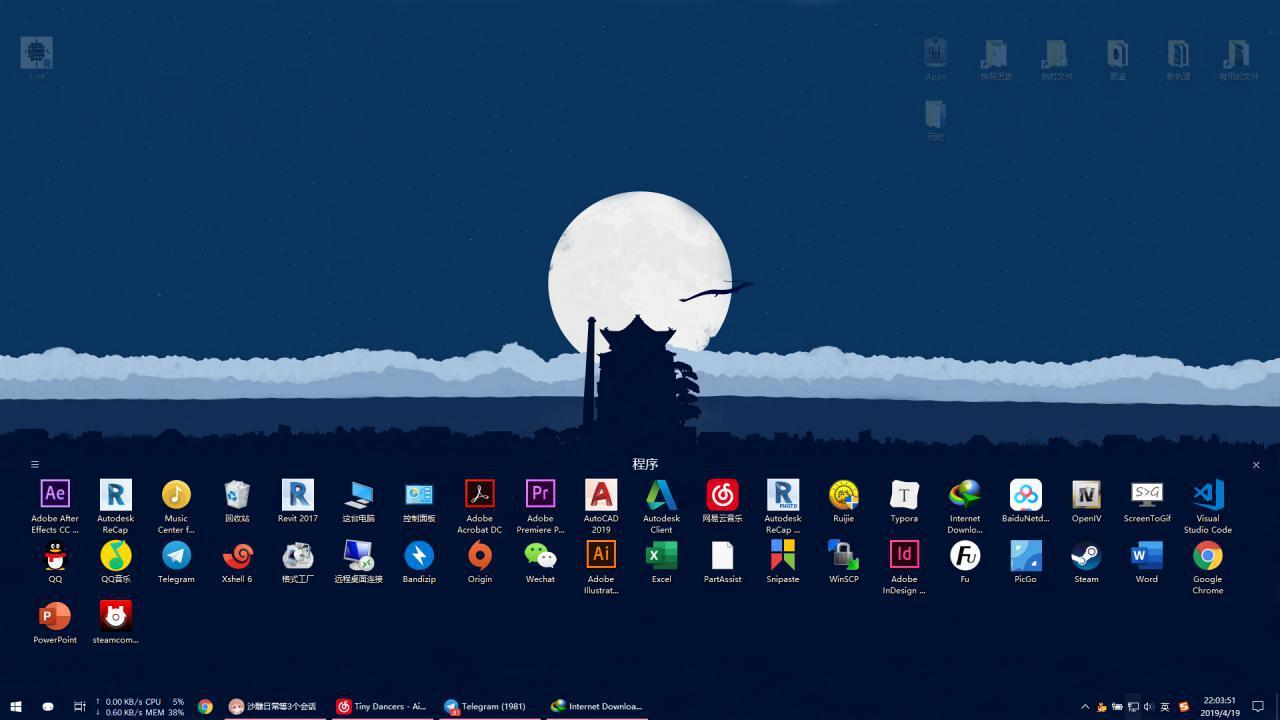Launch WinSCP

(x=843, y=562)
